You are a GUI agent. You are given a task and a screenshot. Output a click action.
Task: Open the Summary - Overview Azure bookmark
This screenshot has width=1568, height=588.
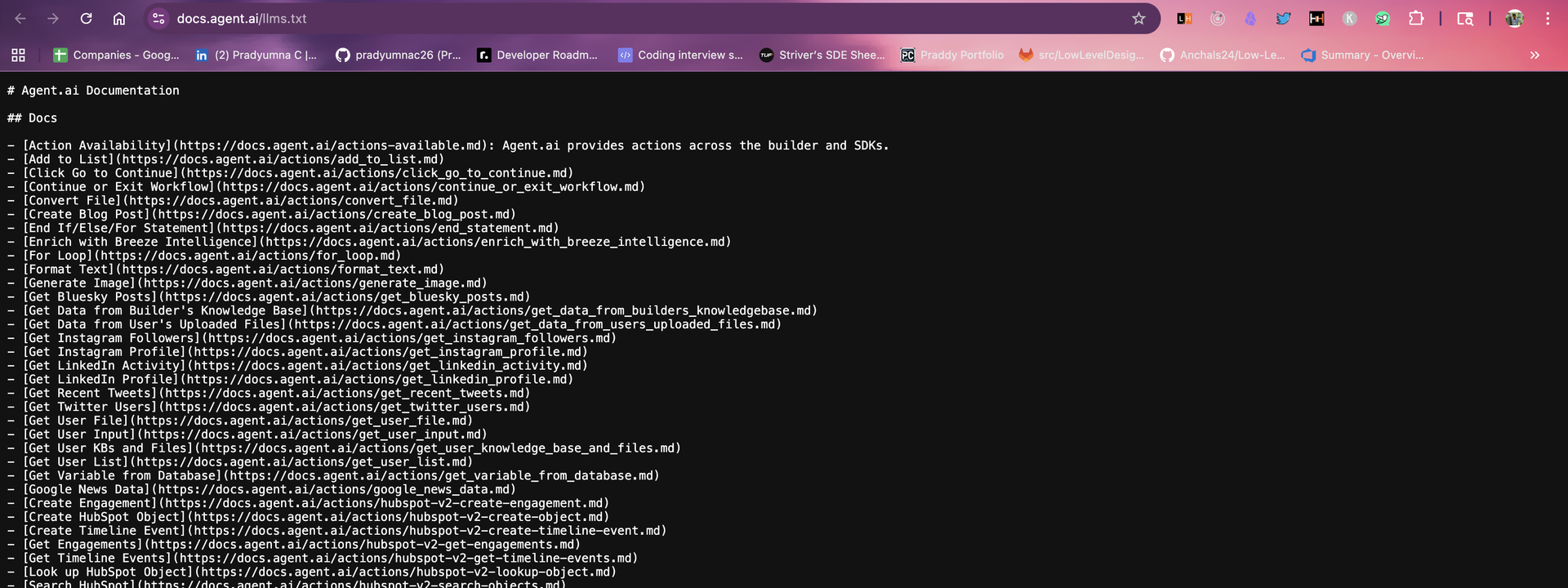[x=1362, y=55]
